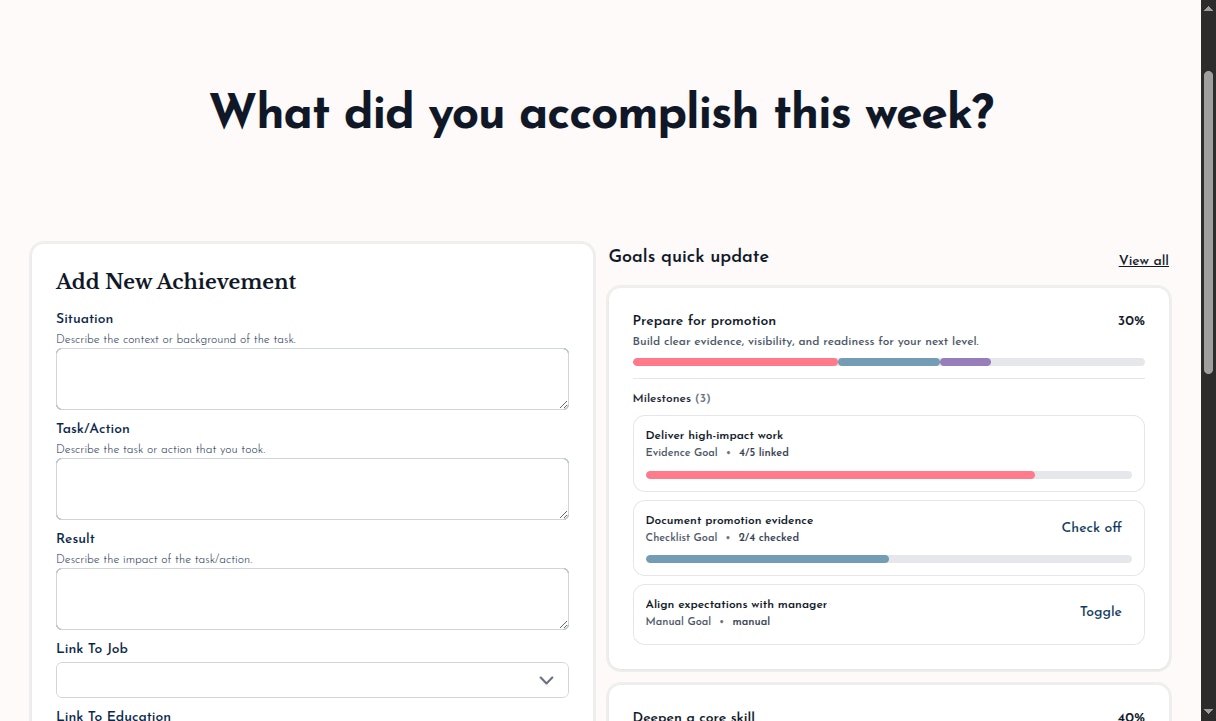This screenshot has width=1216, height=721.
Task: Click the Document promotion evidence progress bar
Action: [888, 559]
